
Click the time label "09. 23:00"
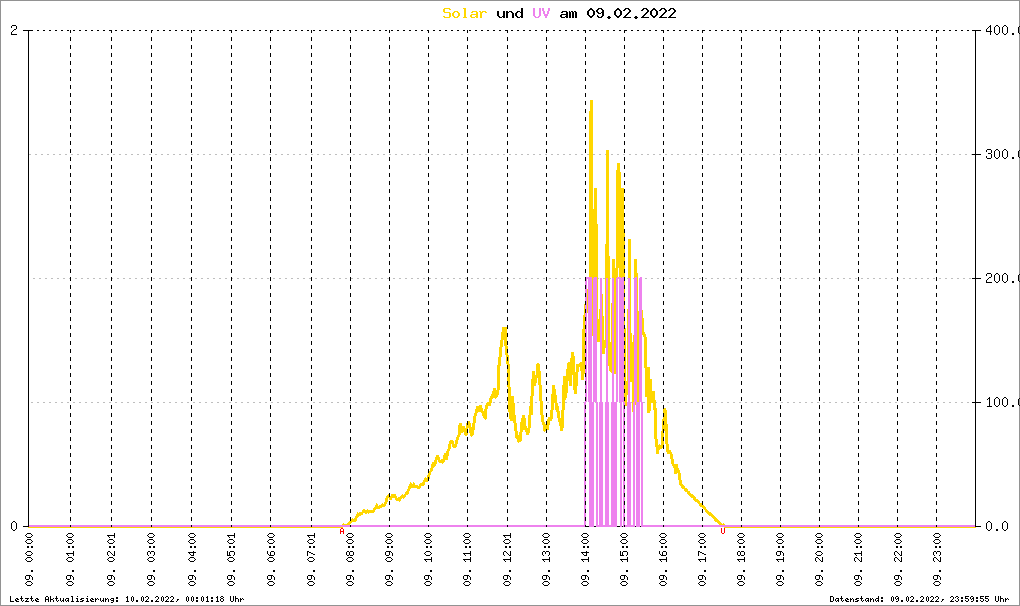point(937,560)
